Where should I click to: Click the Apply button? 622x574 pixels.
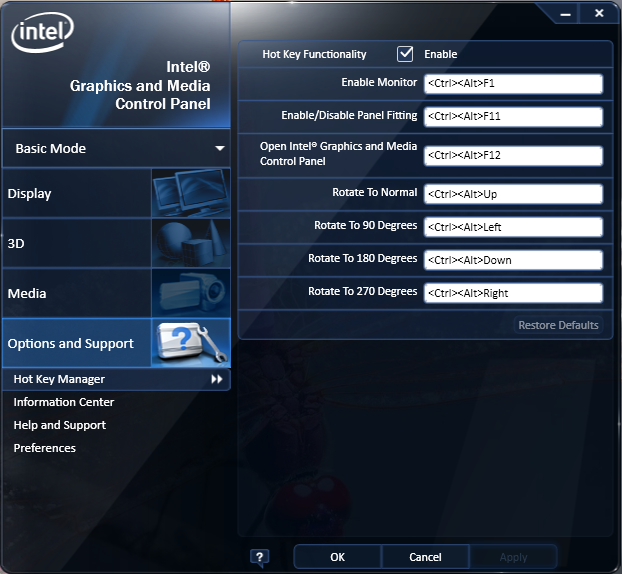coord(513,557)
